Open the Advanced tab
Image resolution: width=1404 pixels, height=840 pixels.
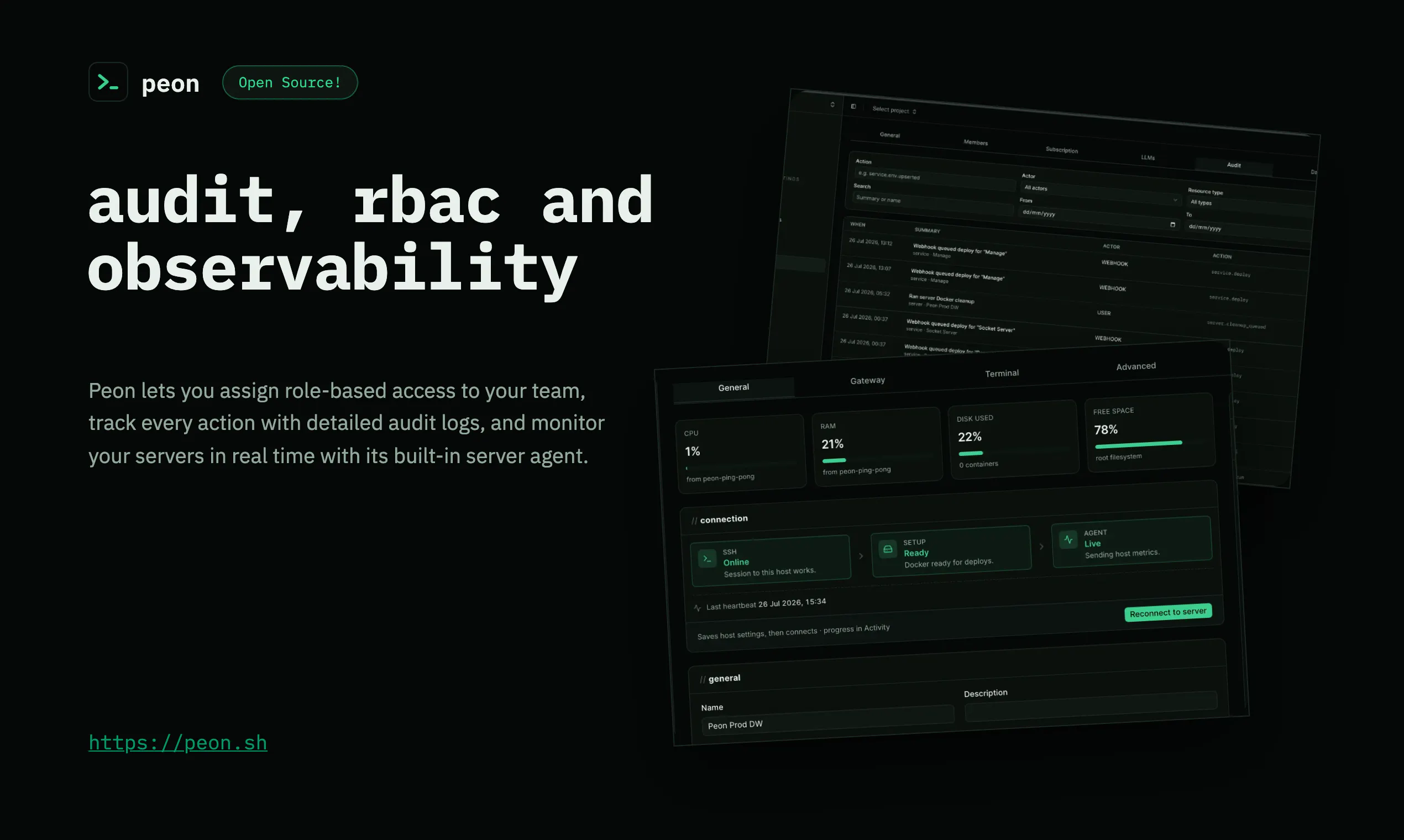click(1136, 366)
